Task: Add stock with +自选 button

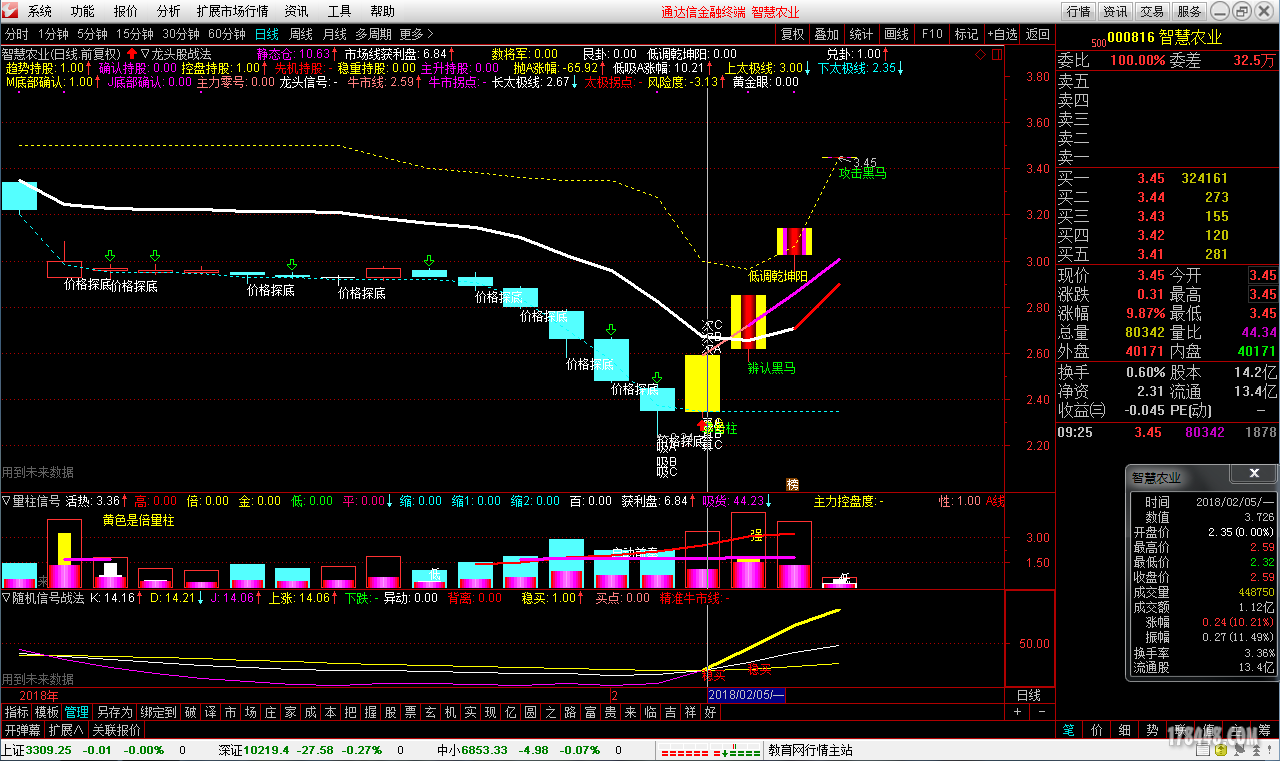Action: coord(1001,34)
